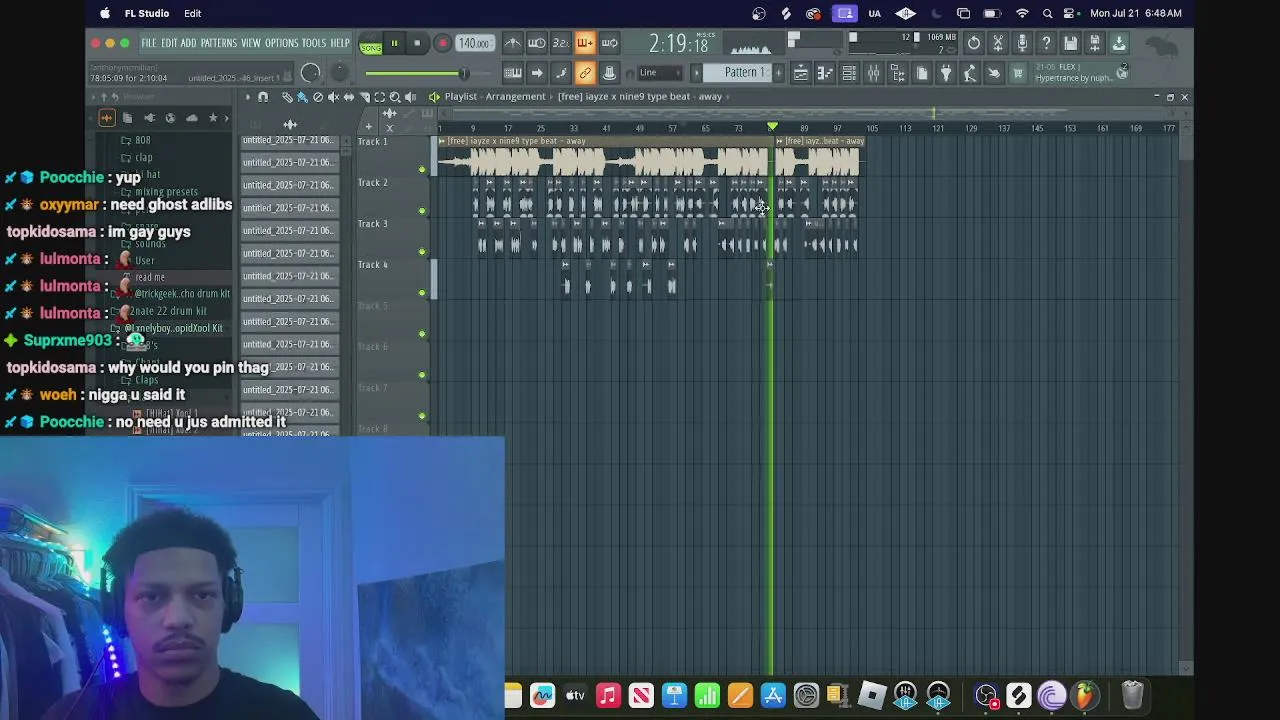Select the playlist zoom magnifier tool
Image resolution: width=1280 pixels, height=720 pixels.
coord(395,97)
